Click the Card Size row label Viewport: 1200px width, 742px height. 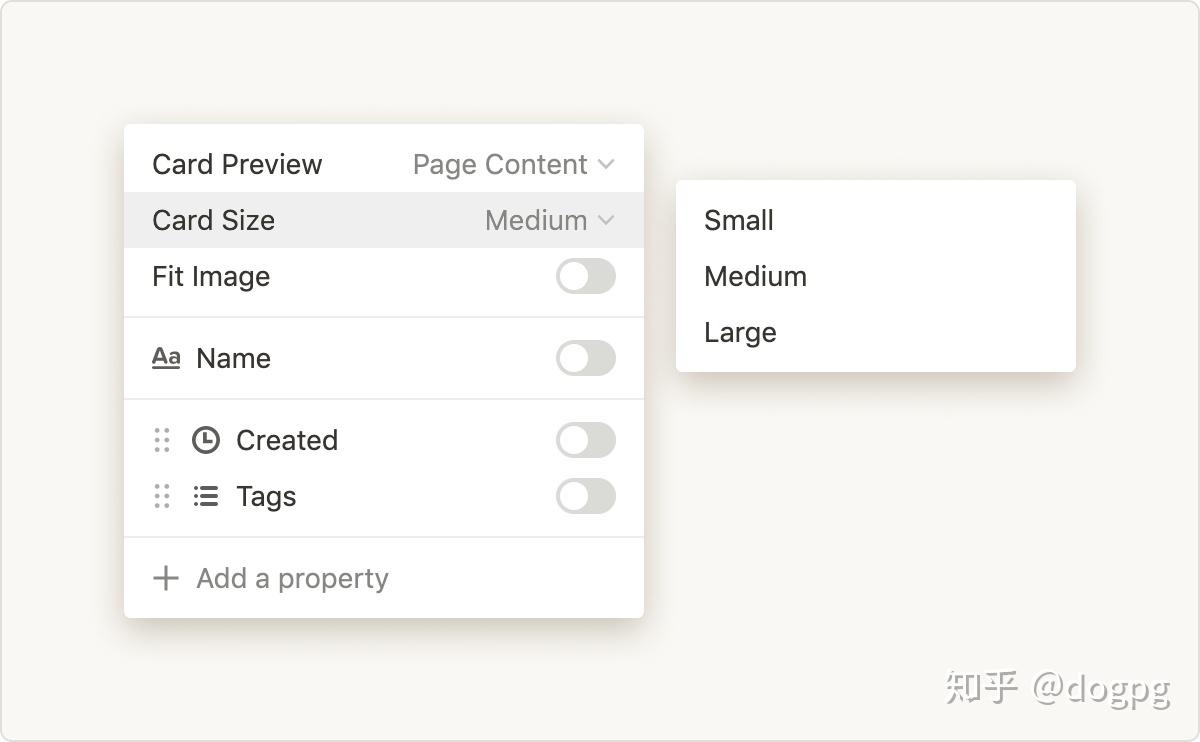click(x=213, y=220)
